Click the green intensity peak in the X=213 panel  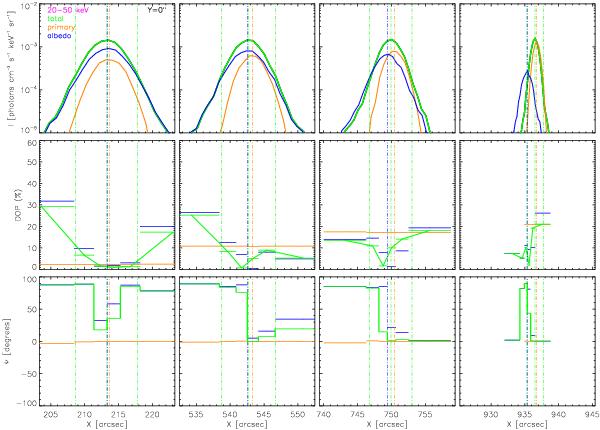coord(107,41)
